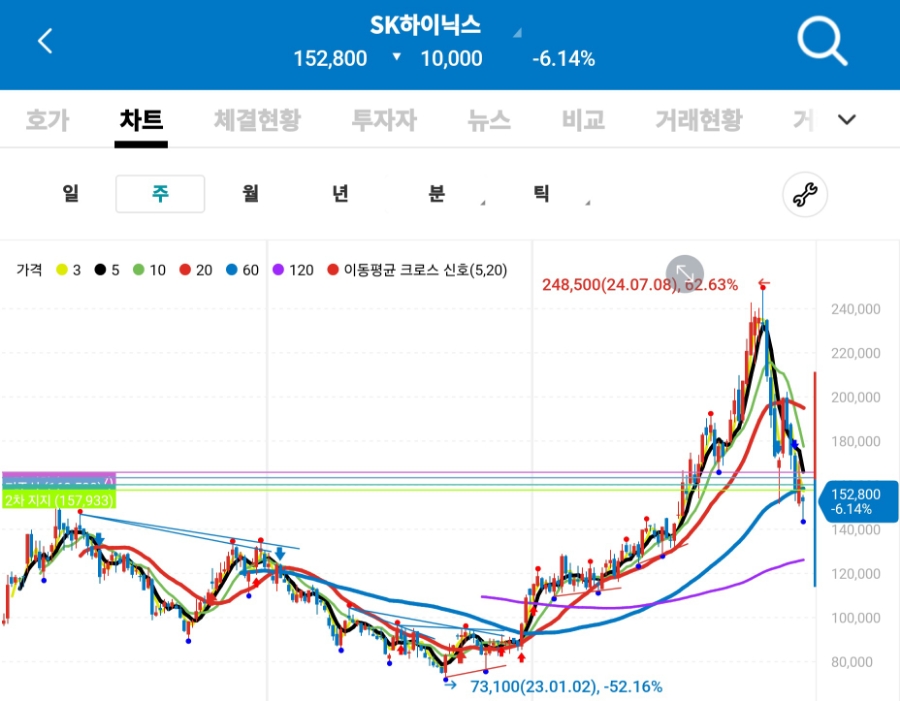The image size is (900, 701).
Task: Tap the 100,000 price axis label
Action: coord(855,618)
